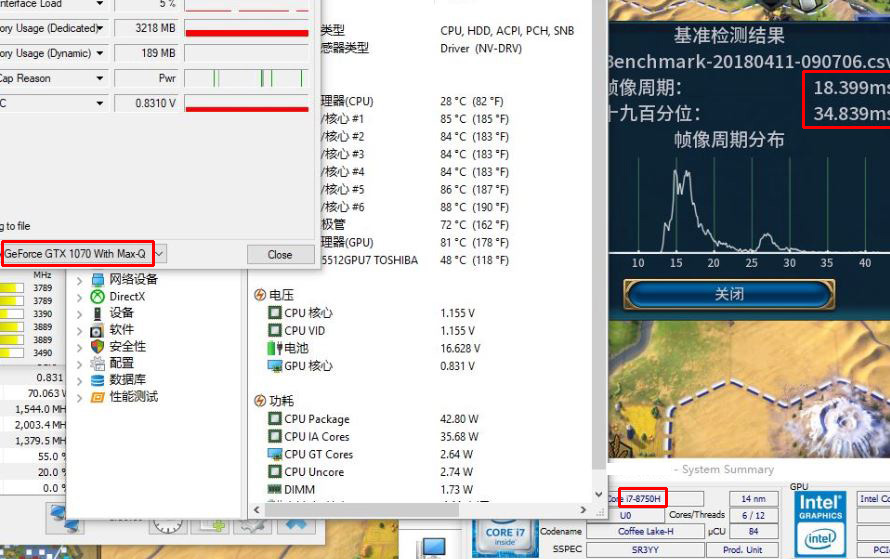The height and width of the screenshot is (559, 890).
Task: Open the dropdown arrow beside 0.8310 V
Action: (x=100, y=103)
